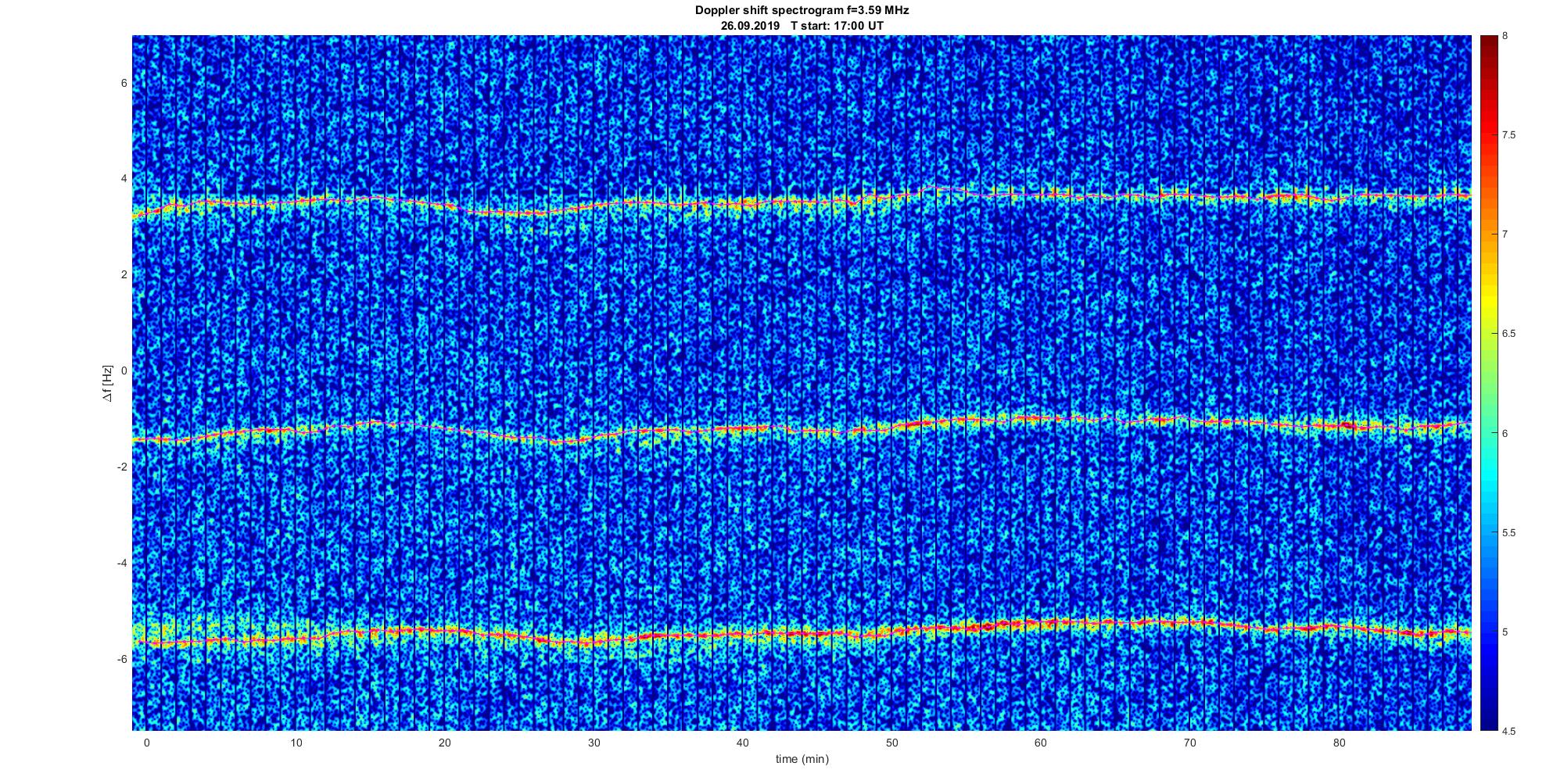Click the x-axis tick label '10'
1564x784 pixels.
(x=296, y=743)
